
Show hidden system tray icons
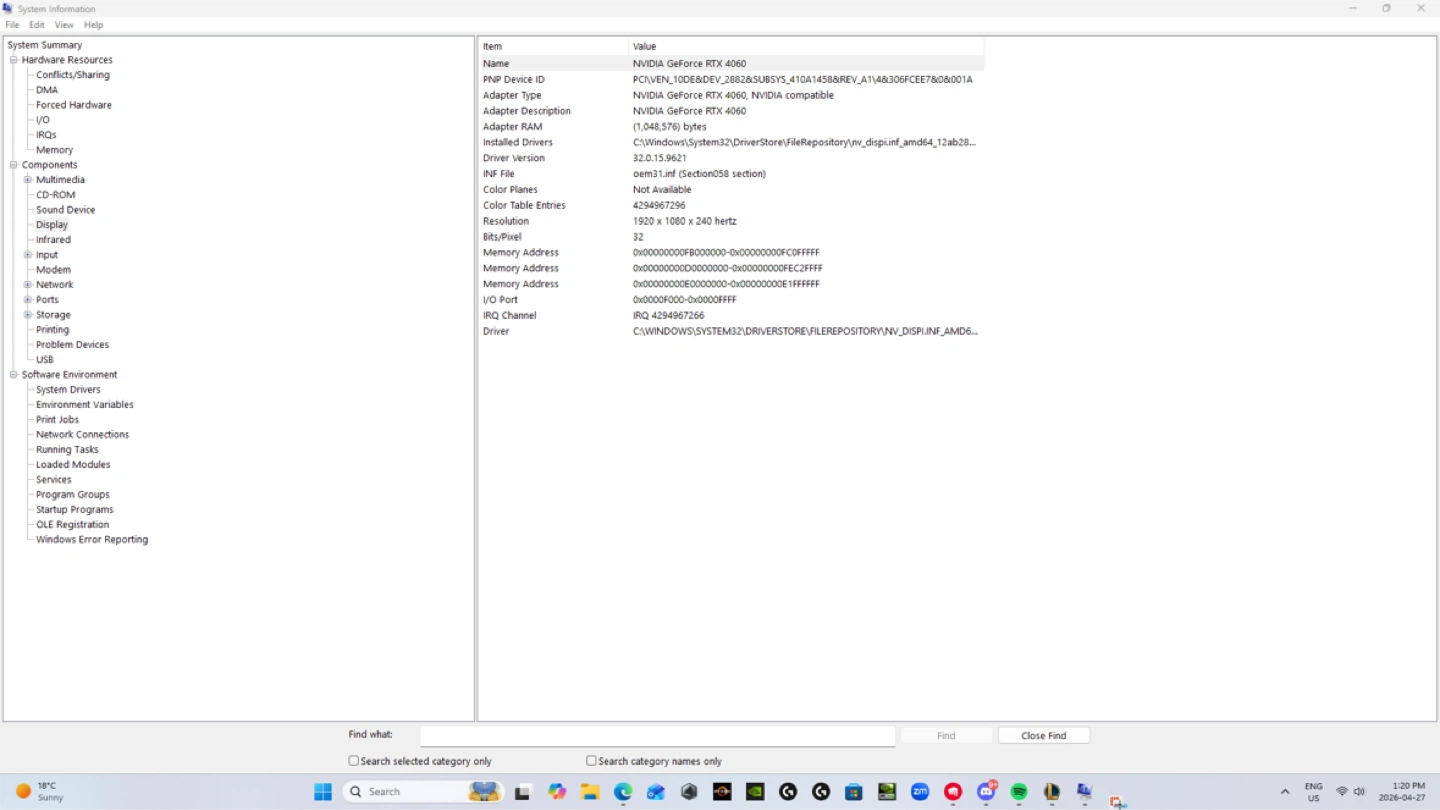tap(1285, 792)
